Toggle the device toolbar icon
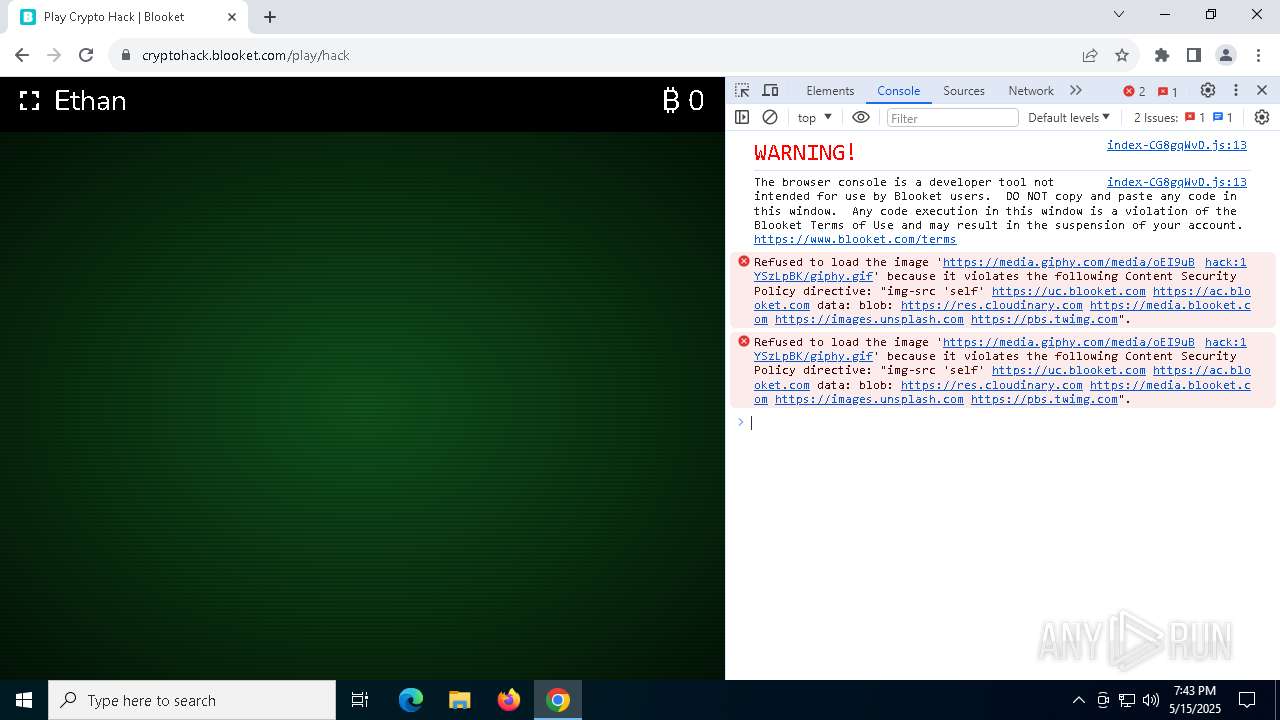Image resolution: width=1280 pixels, height=720 pixels. click(x=770, y=90)
